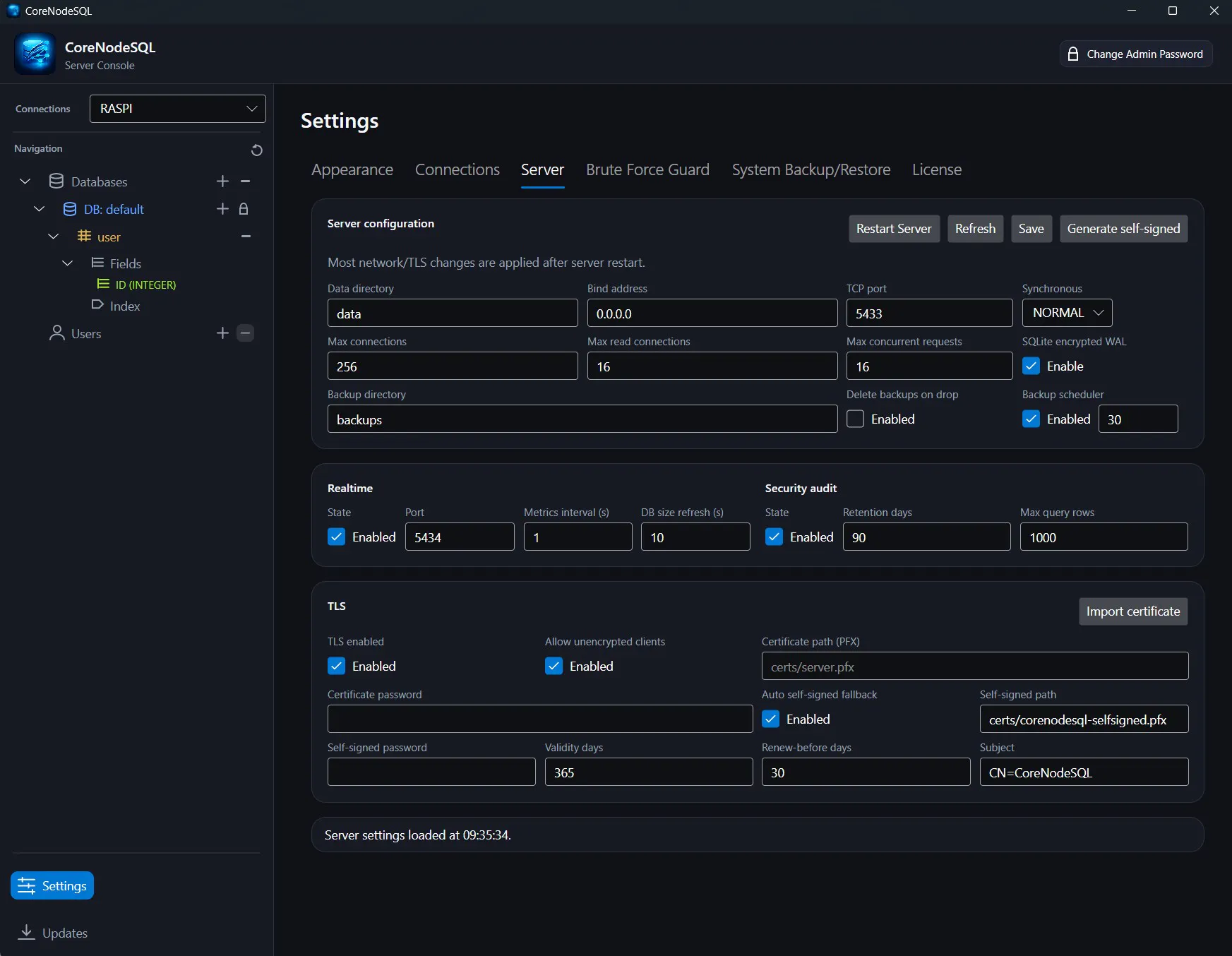Open Settings in the sidebar

tap(52, 885)
